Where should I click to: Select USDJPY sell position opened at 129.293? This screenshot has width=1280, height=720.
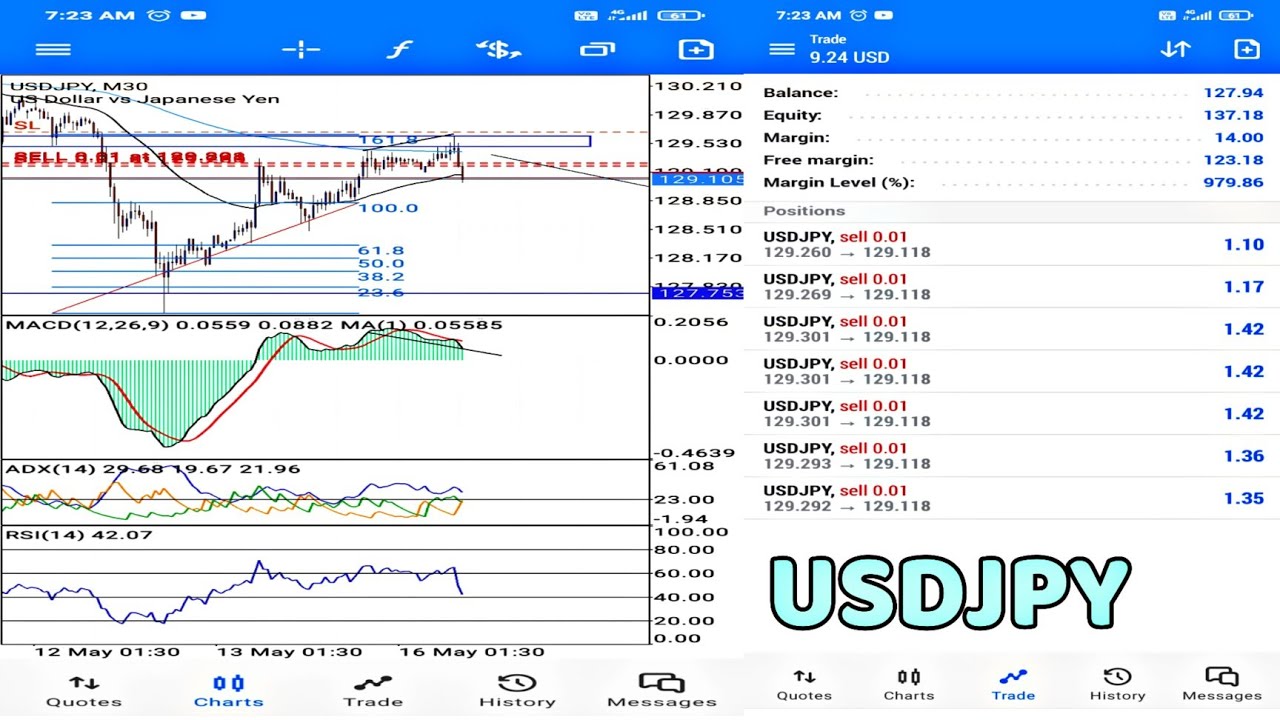[x=1012, y=455]
